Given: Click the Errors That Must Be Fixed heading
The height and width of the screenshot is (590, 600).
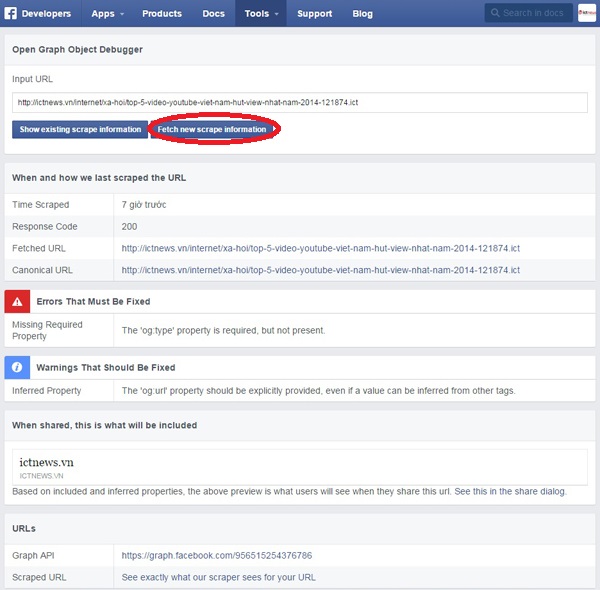Looking at the screenshot, I should click(93, 302).
